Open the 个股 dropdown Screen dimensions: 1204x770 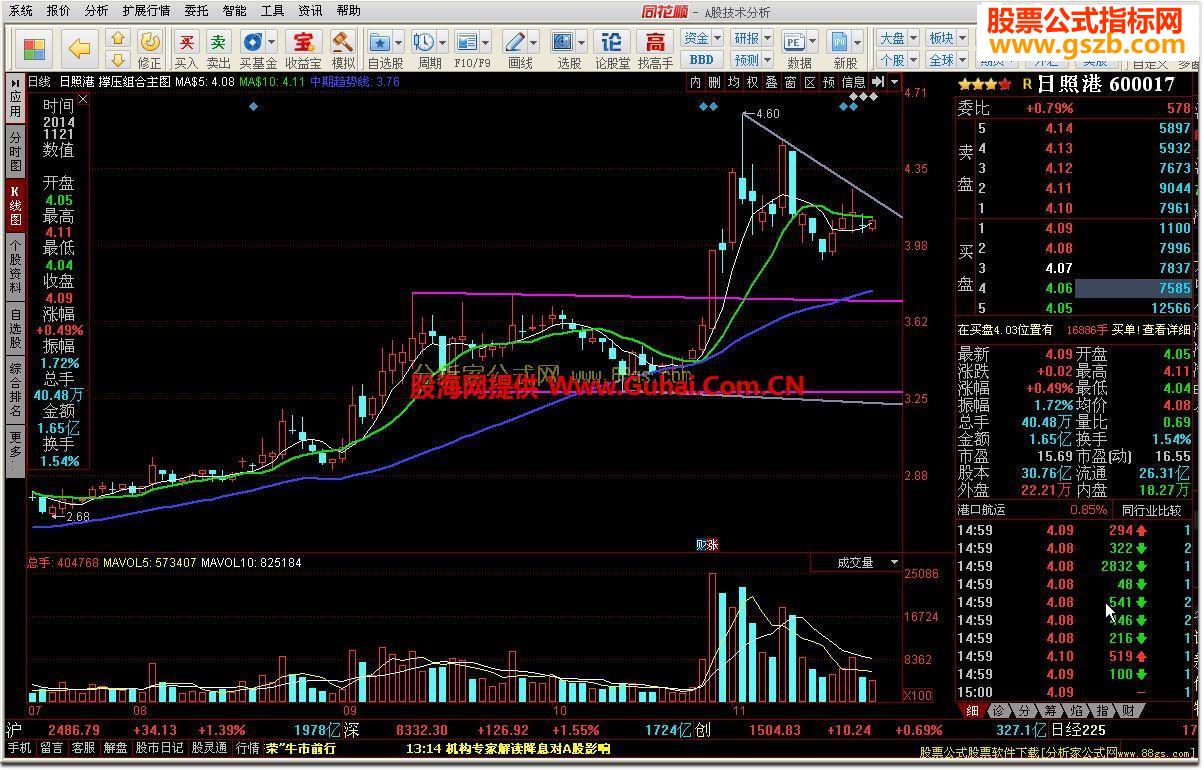[x=897, y=60]
